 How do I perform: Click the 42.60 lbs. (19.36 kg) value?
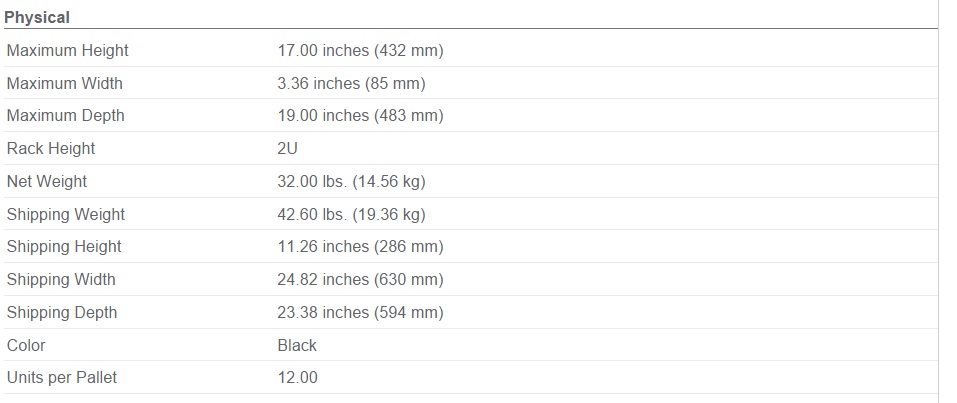[x=351, y=214]
